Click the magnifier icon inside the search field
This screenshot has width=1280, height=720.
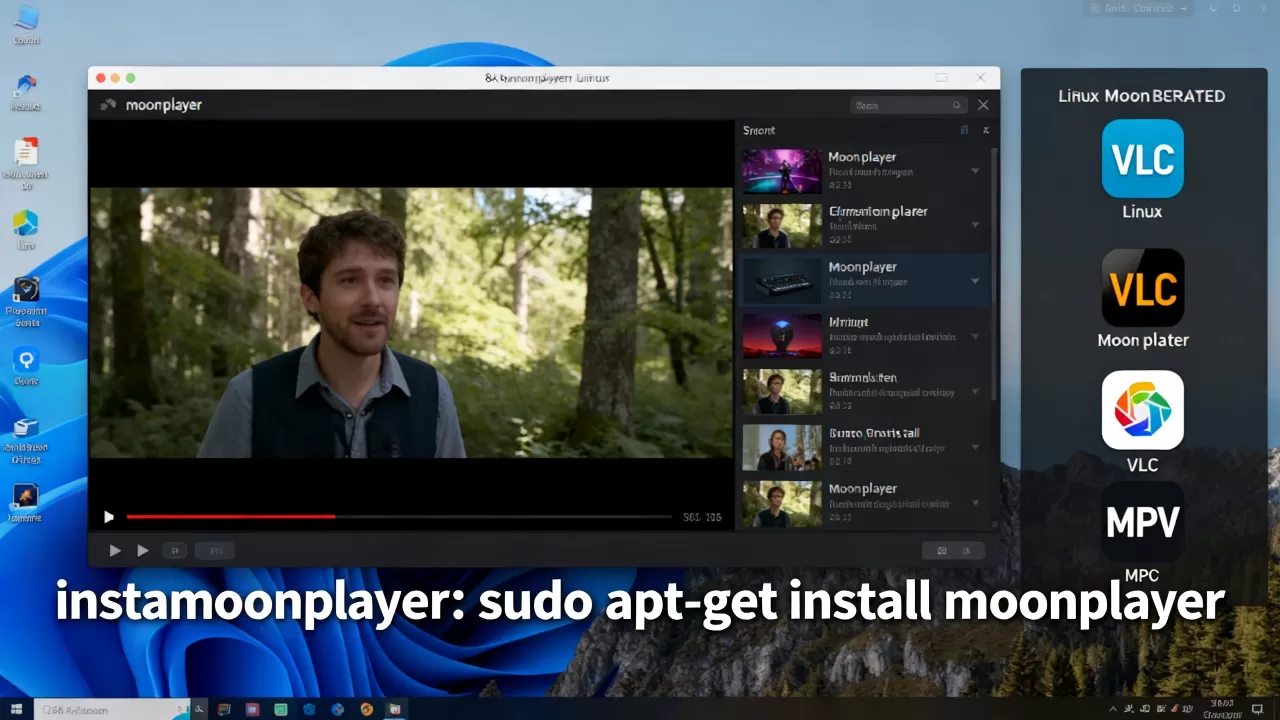(x=956, y=105)
